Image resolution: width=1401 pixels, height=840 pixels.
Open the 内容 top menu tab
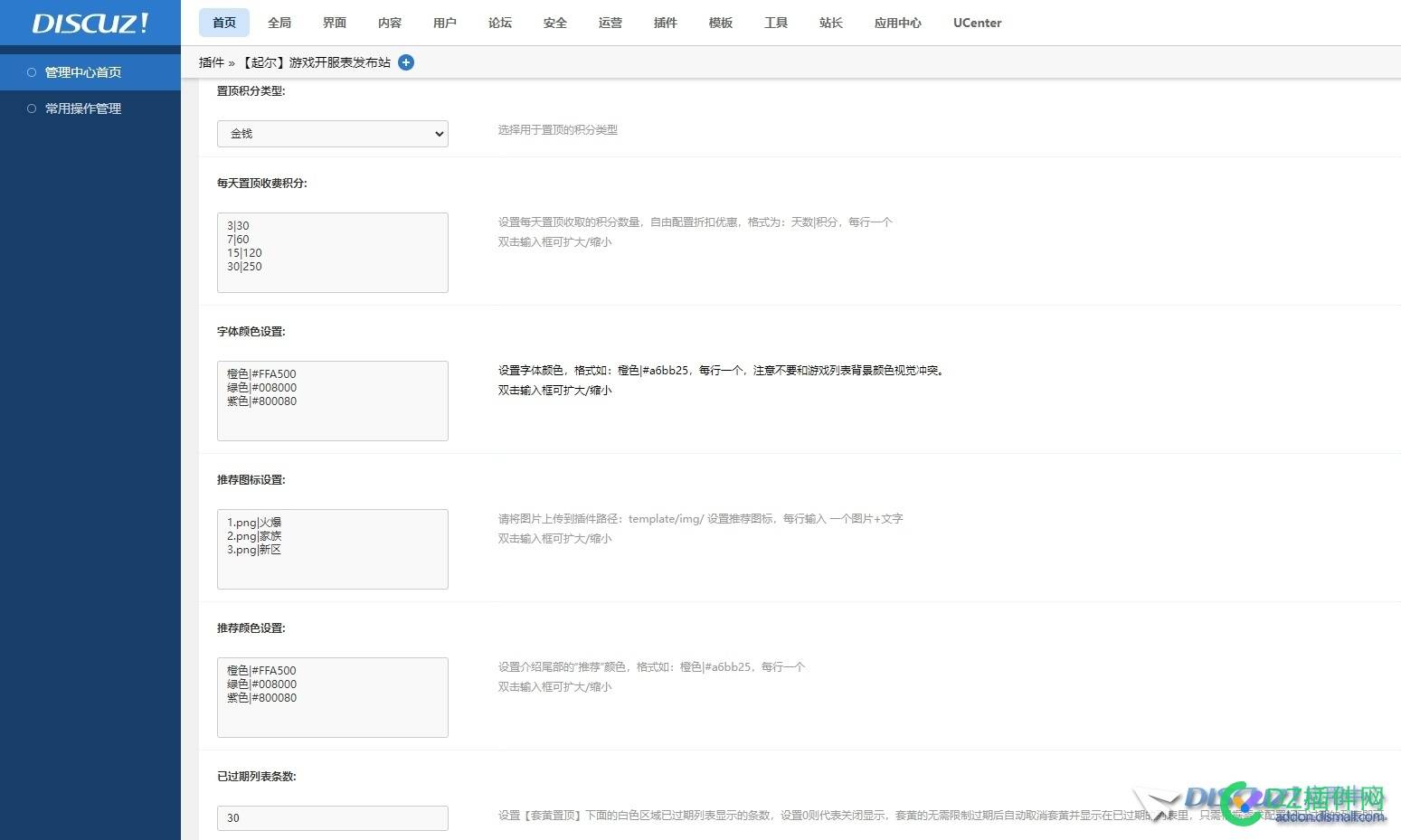390,23
